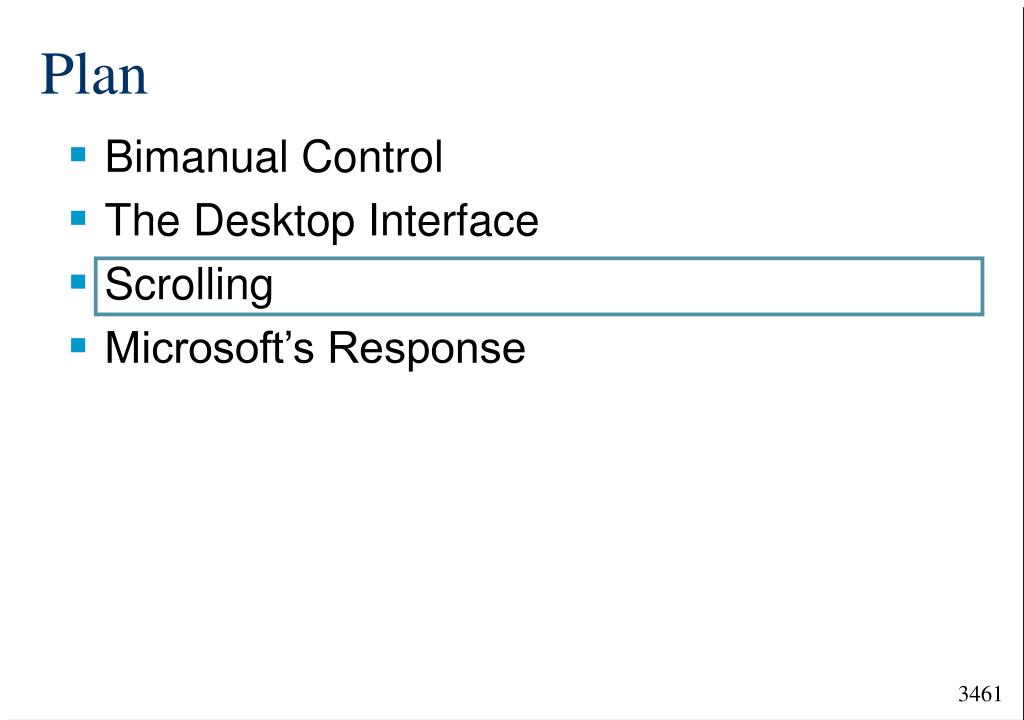Click the horizontal rule at the slide bottom
1024x720 pixels.
pyautogui.click(x=500, y=717)
